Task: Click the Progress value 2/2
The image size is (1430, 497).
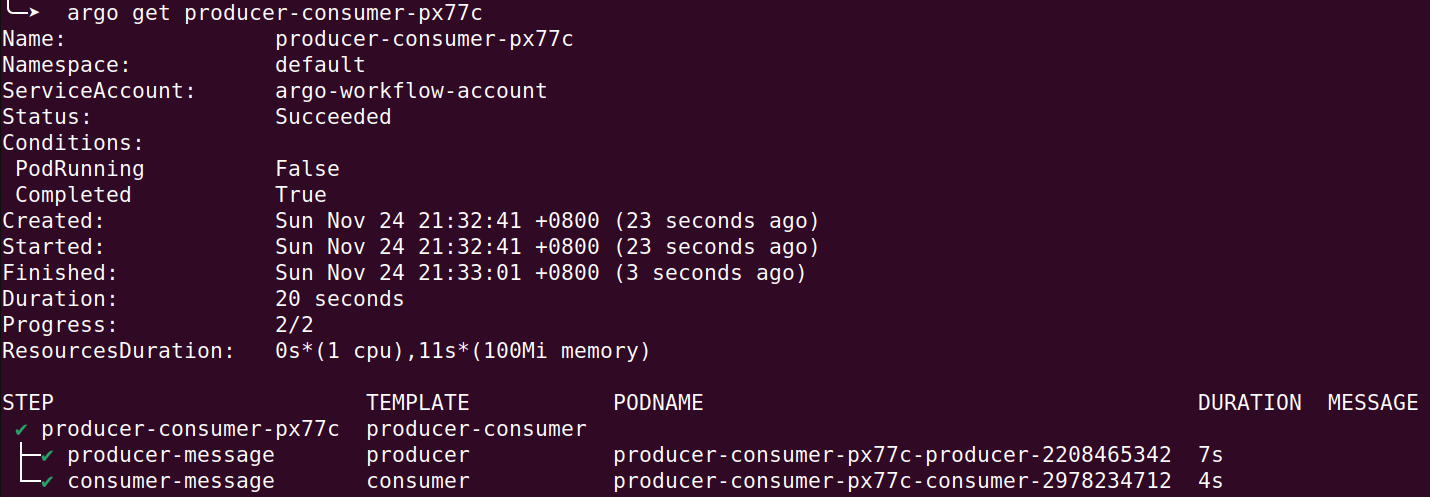Action: 294,325
